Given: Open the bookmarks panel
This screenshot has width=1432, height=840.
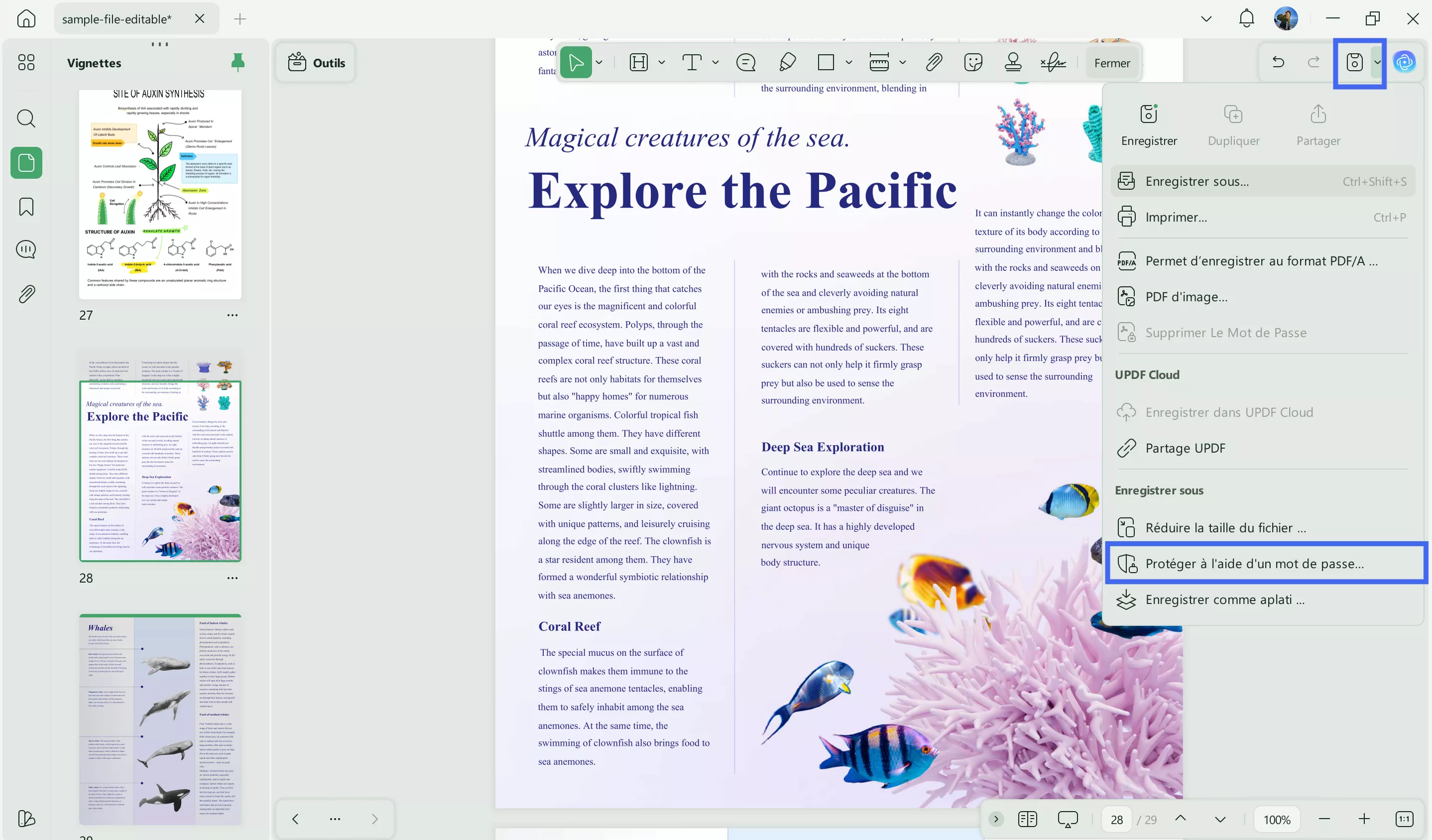Looking at the screenshot, I should click(26, 206).
